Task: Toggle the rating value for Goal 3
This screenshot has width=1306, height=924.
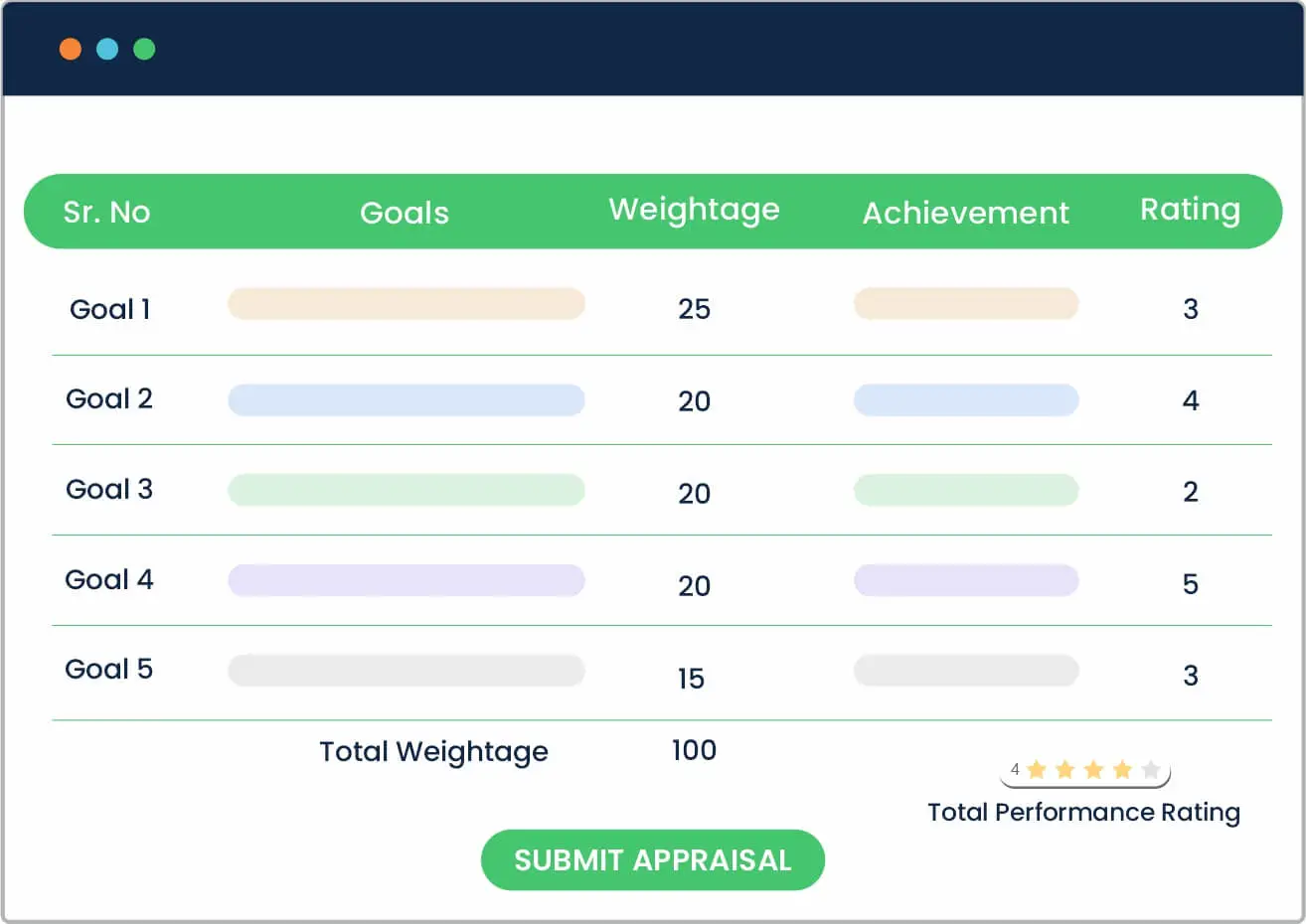Action: point(1191,491)
